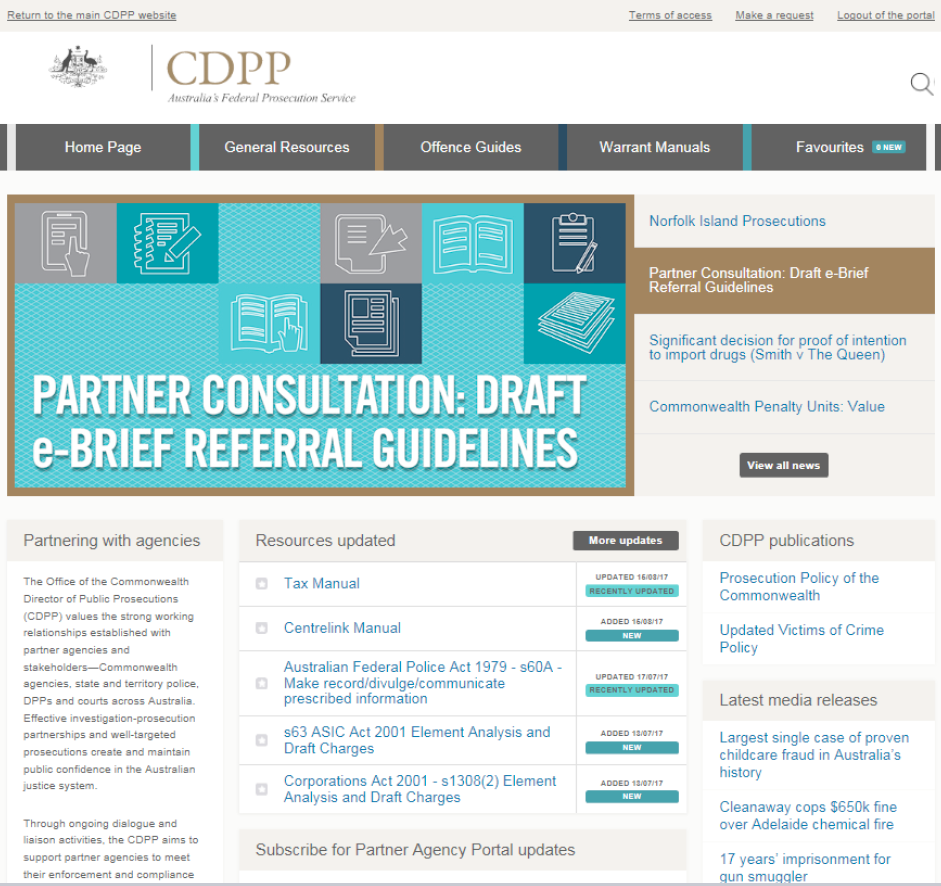
Task: Click the document with cursor arrow icon
Action: [x=371, y=243]
